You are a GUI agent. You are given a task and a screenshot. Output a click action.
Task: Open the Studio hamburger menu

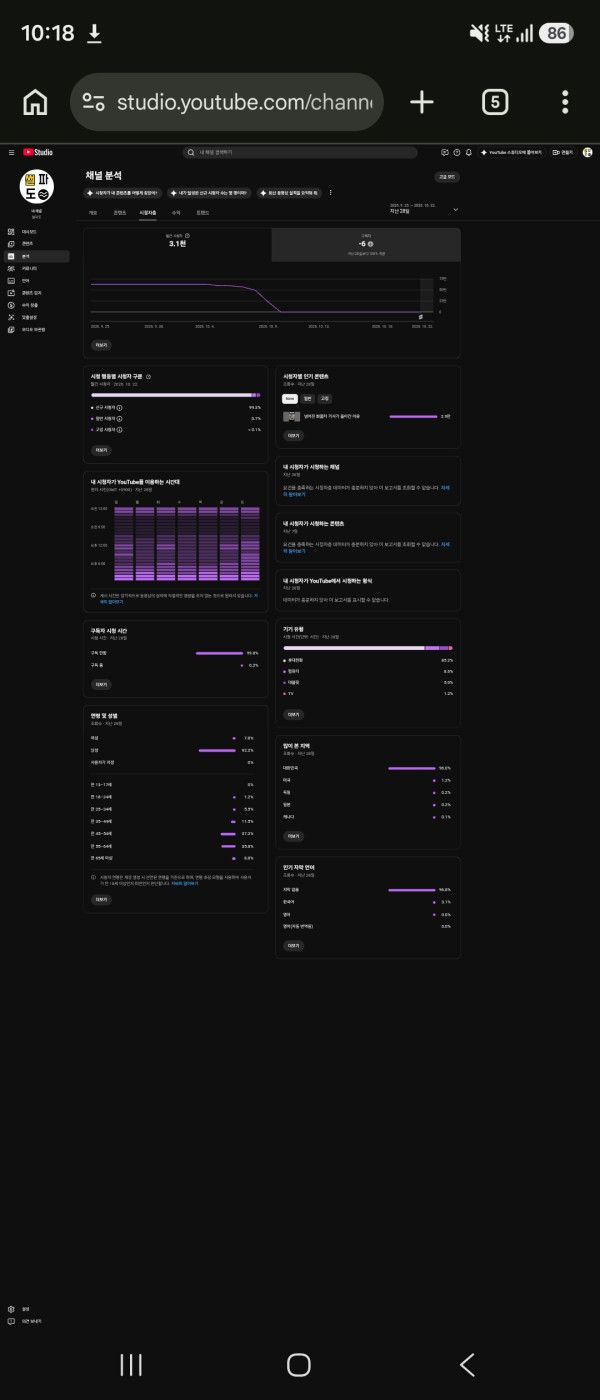[x=11, y=152]
